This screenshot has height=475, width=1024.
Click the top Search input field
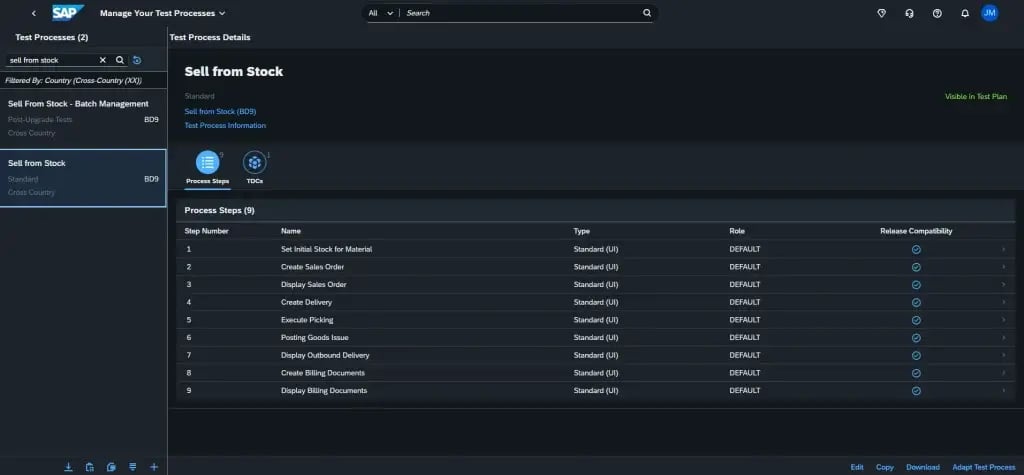pyautogui.click(x=520, y=13)
